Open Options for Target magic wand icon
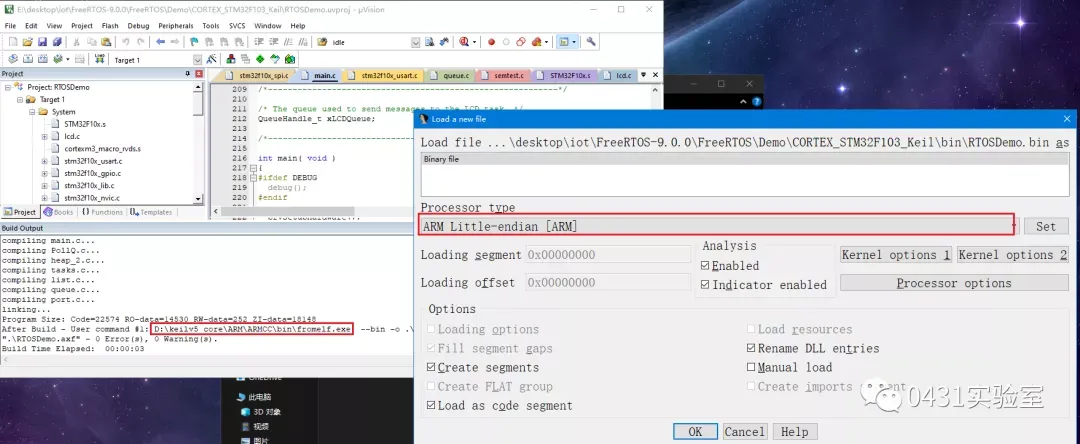 (x=211, y=60)
